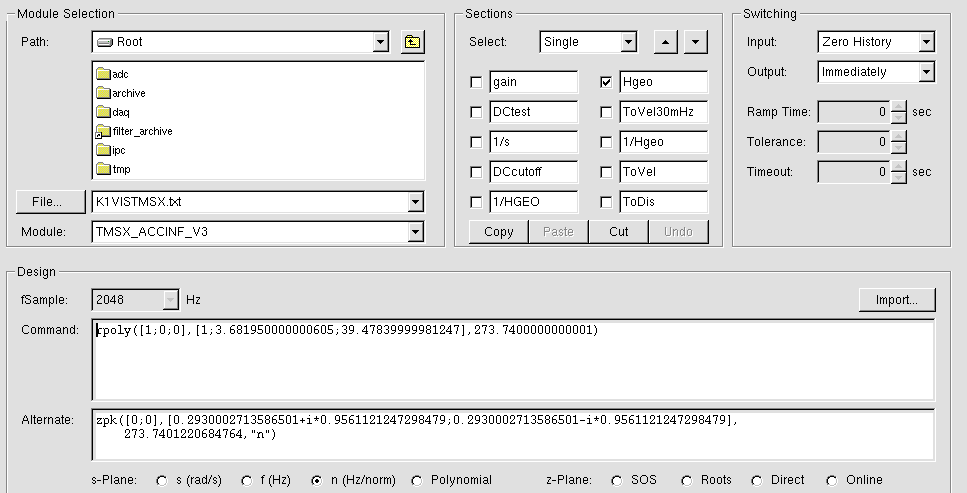The width and height of the screenshot is (967, 493).
Task: Select the Polynomial s-Plane radio button
Action: pyautogui.click(x=418, y=480)
